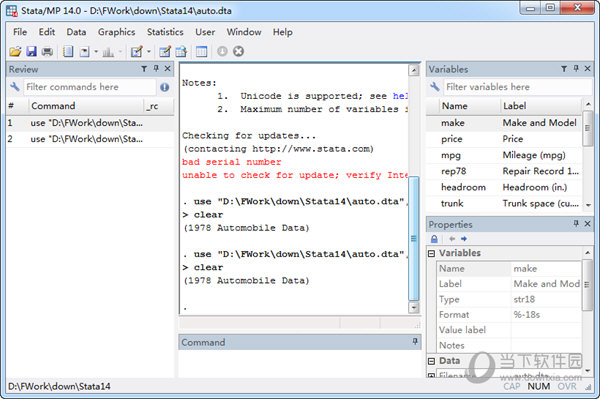The height and width of the screenshot is (399, 600).
Task: Collapse the Data section in Properties
Action: point(432,361)
